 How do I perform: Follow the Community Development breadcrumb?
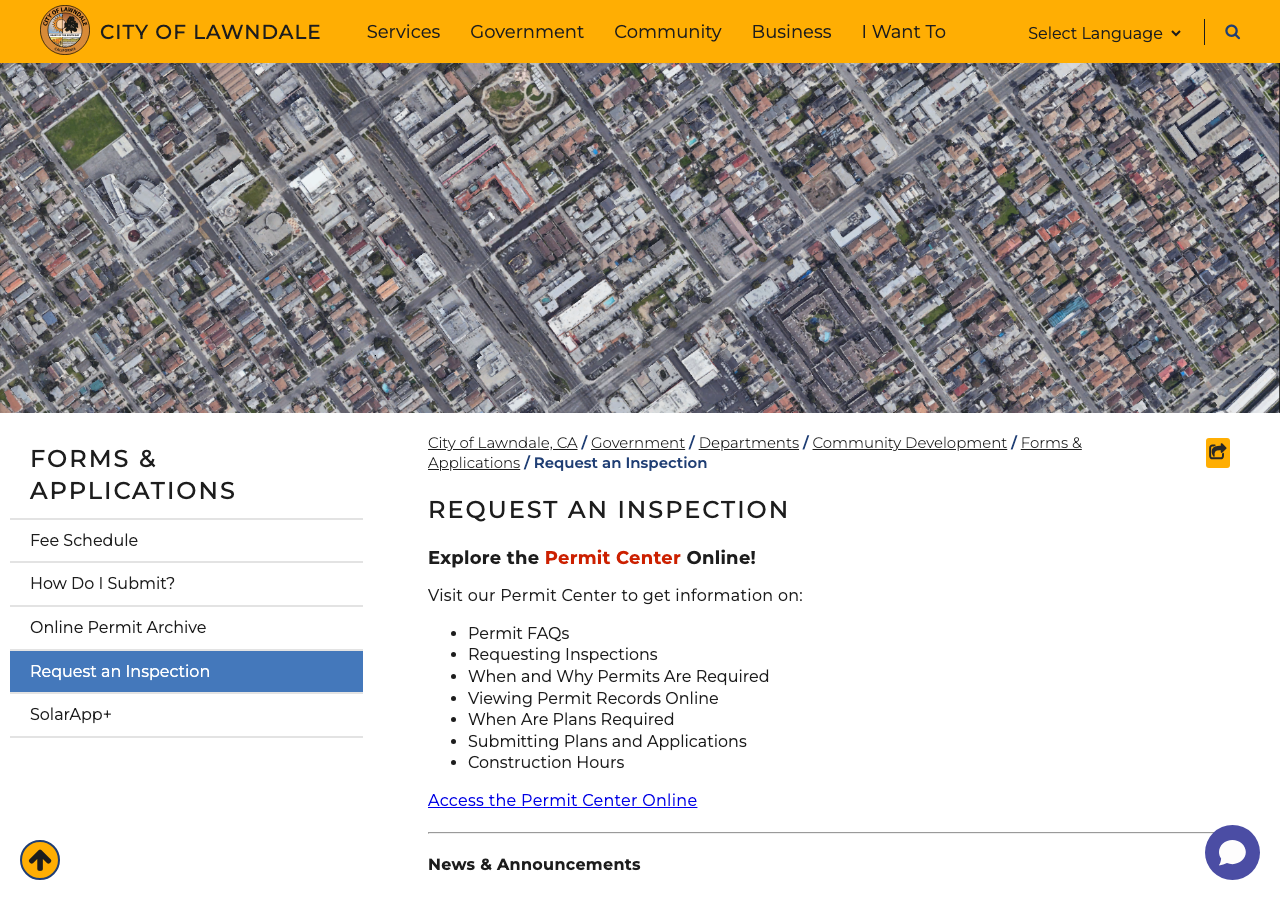click(909, 443)
